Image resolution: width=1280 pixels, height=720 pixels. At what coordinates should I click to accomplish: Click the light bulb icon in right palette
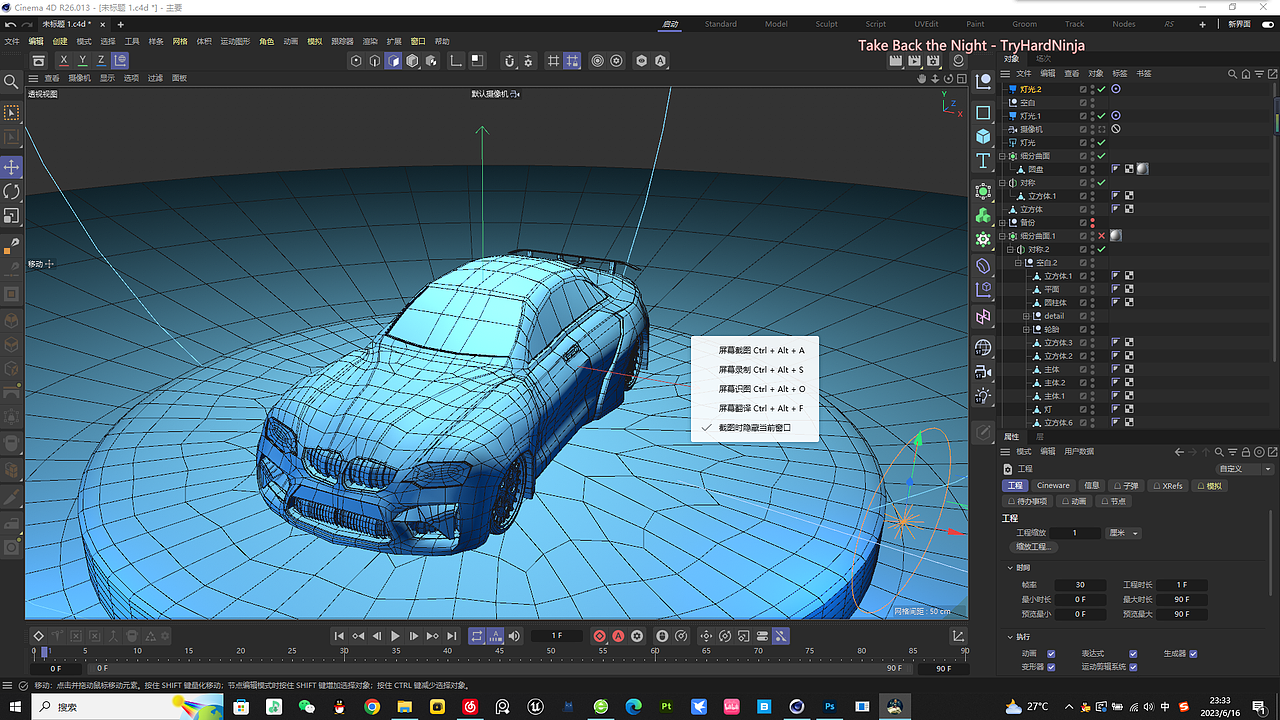pyautogui.click(x=983, y=396)
